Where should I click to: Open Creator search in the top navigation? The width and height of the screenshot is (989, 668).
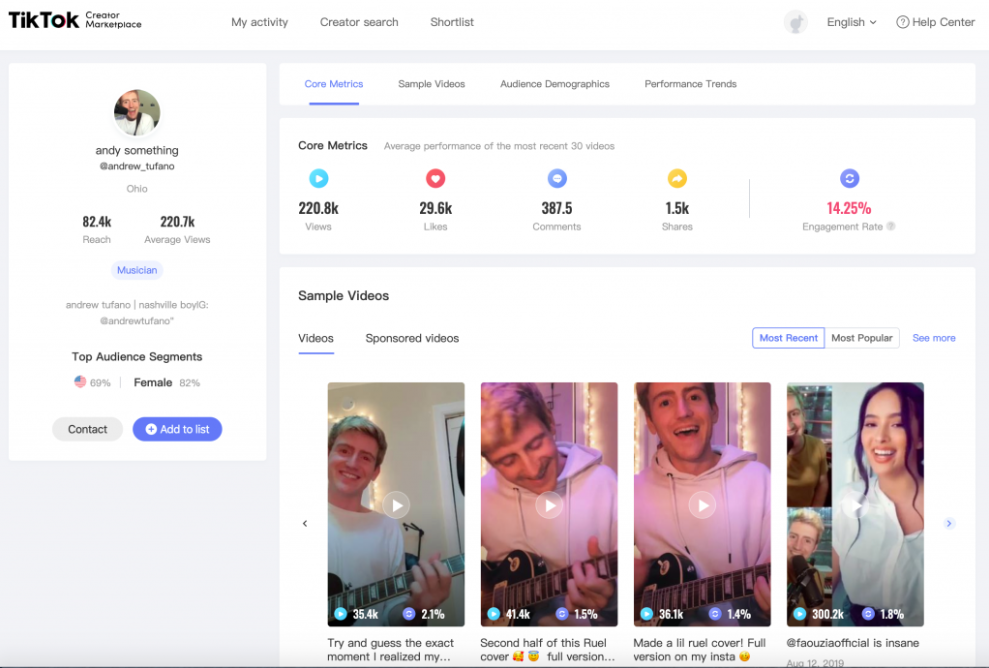[359, 22]
